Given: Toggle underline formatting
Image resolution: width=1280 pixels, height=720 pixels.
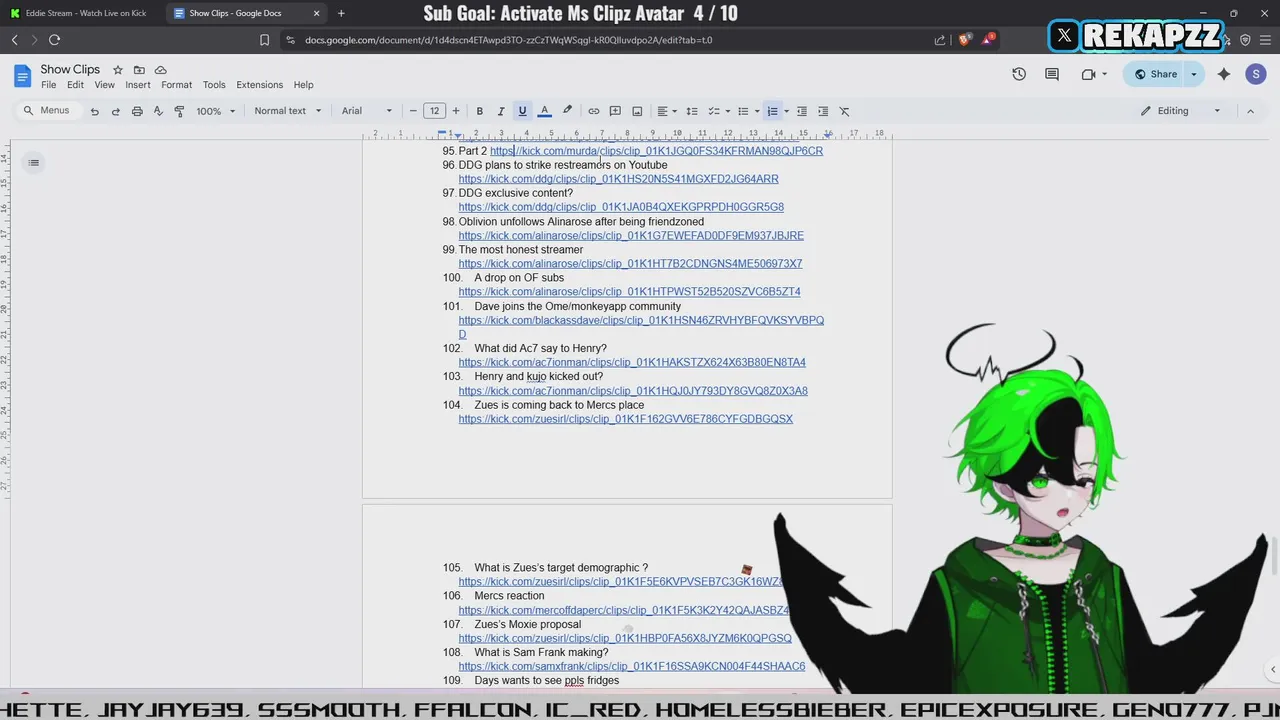Looking at the screenshot, I should [x=522, y=111].
